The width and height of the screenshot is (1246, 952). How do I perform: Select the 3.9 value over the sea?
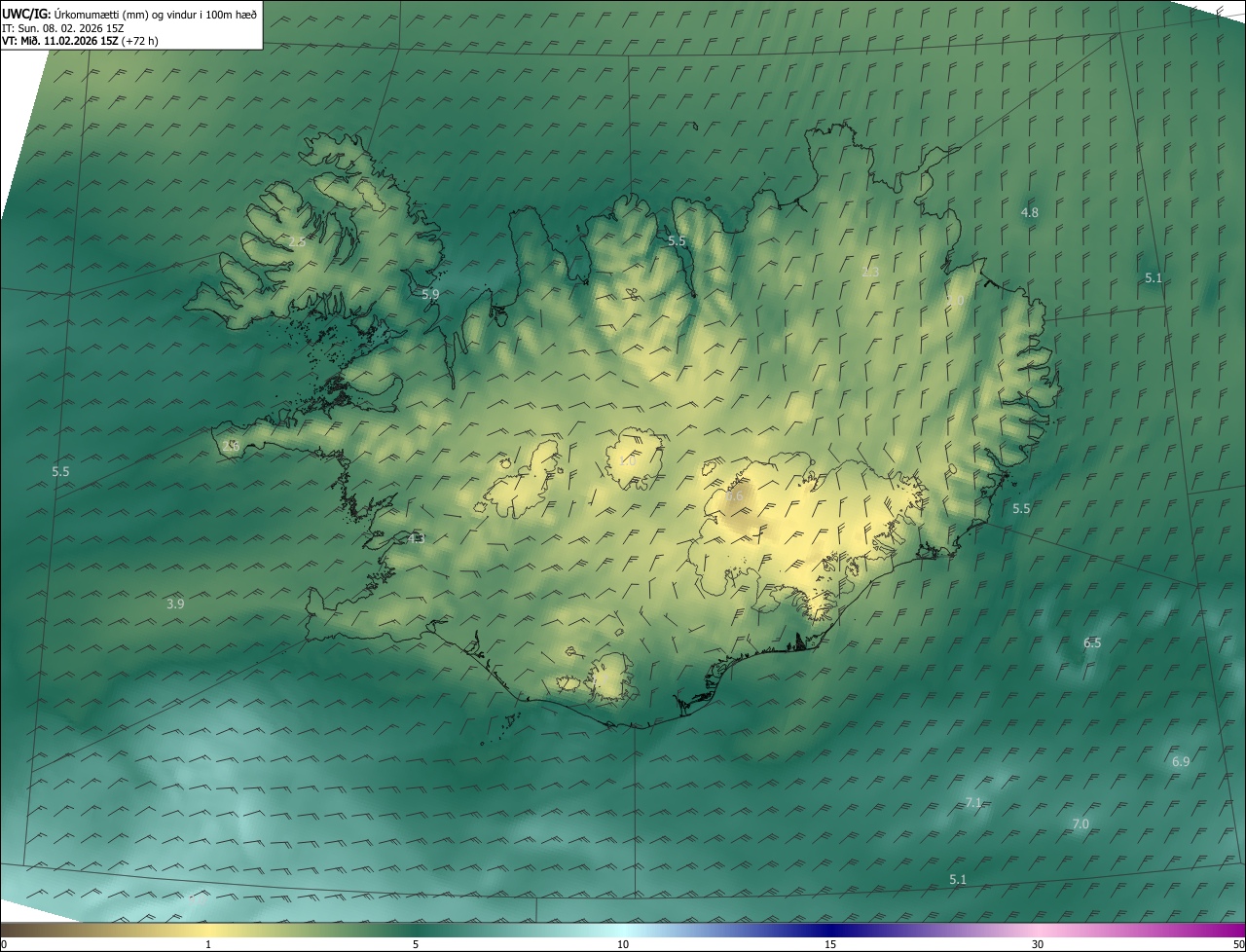click(x=175, y=604)
